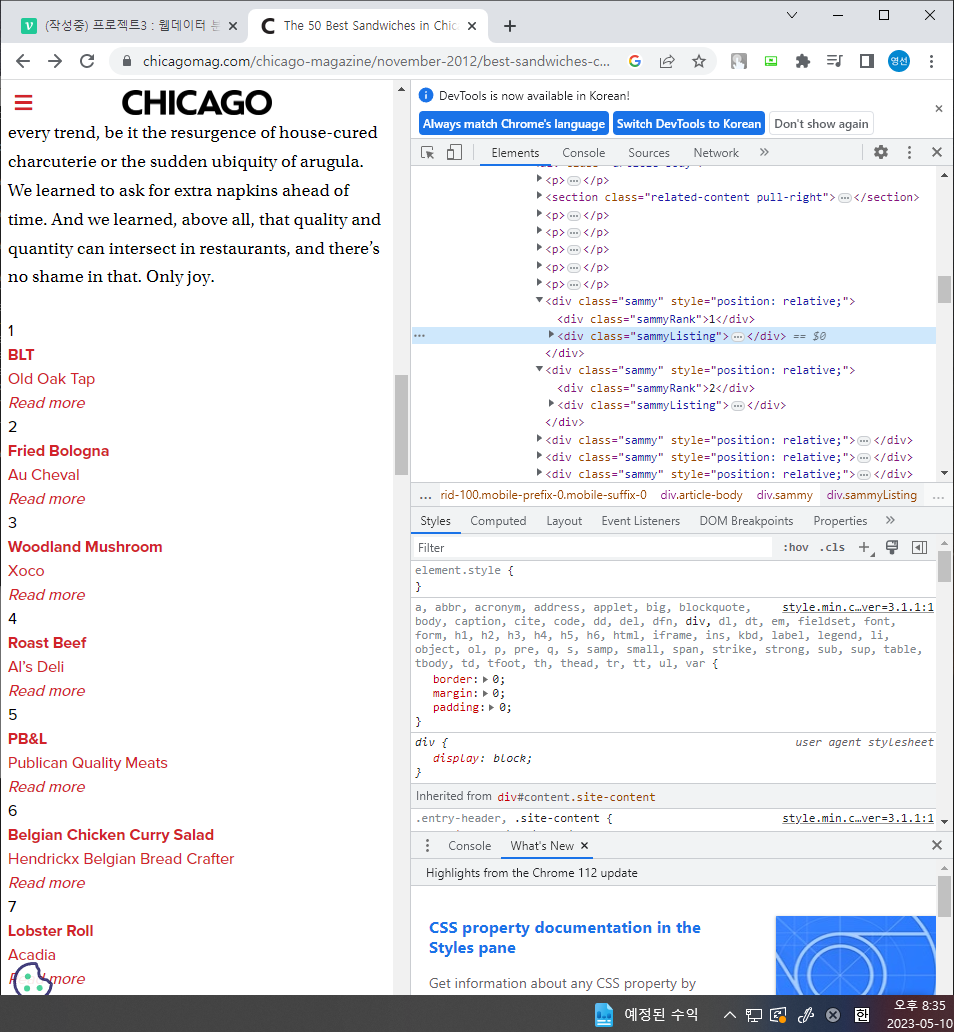Open Chrome profile avatar
Viewport: 954px width, 1032px height.
point(899,61)
